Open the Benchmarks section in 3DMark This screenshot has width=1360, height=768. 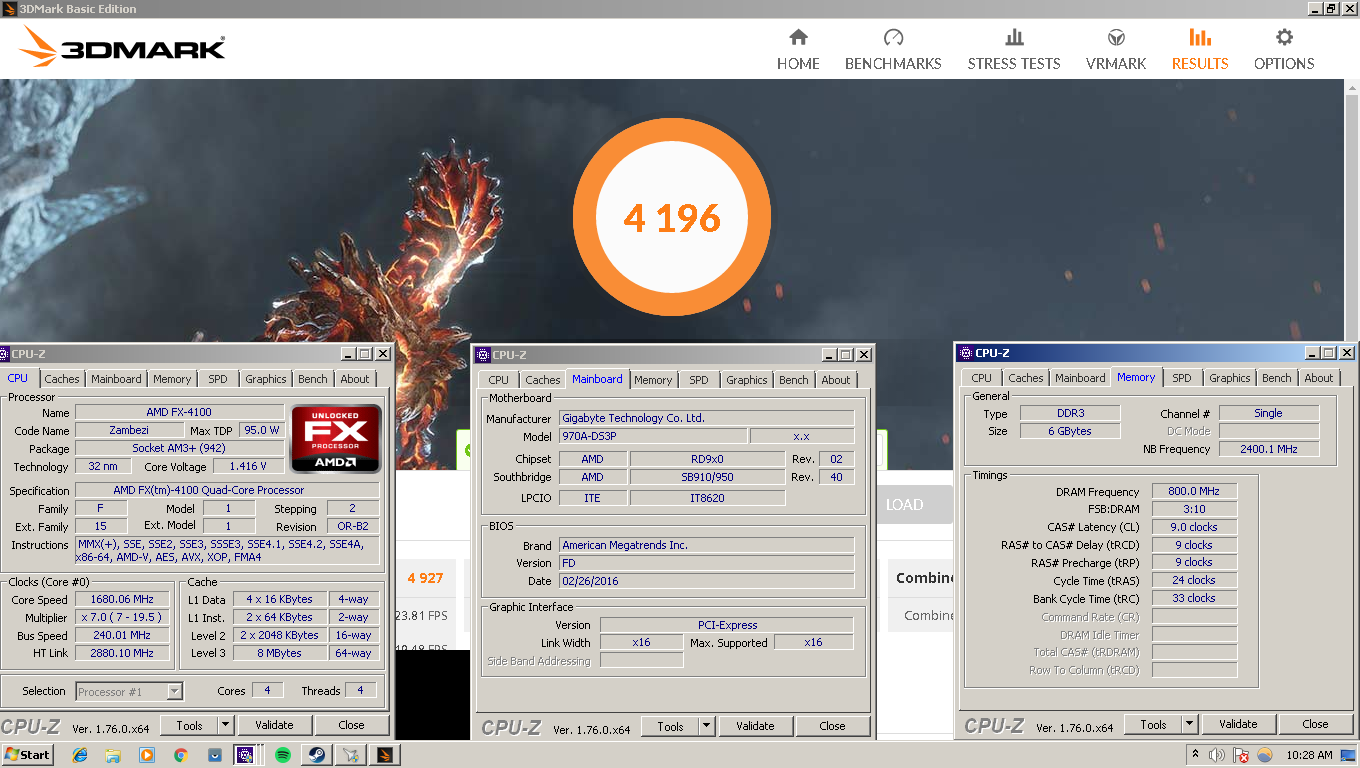tap(893, 50)
